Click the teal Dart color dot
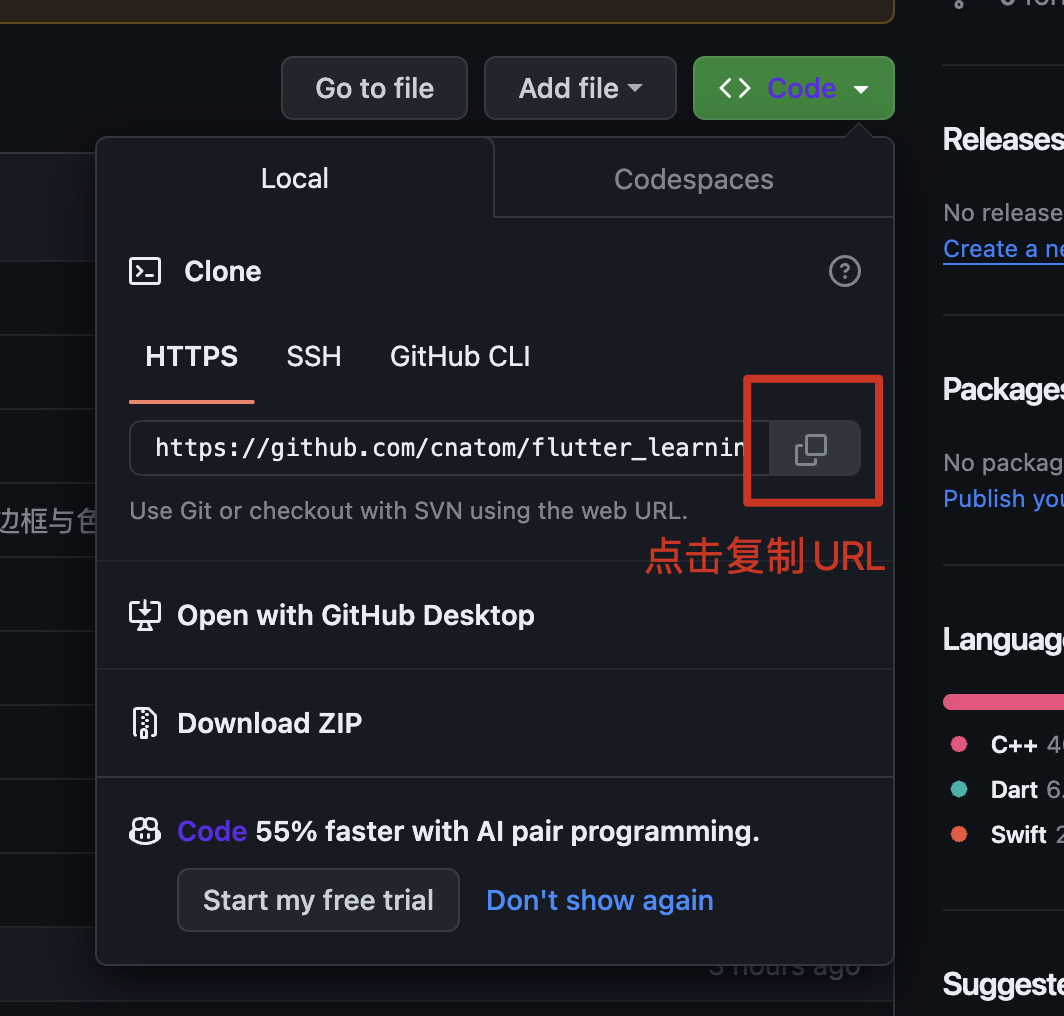 point(959,789)
